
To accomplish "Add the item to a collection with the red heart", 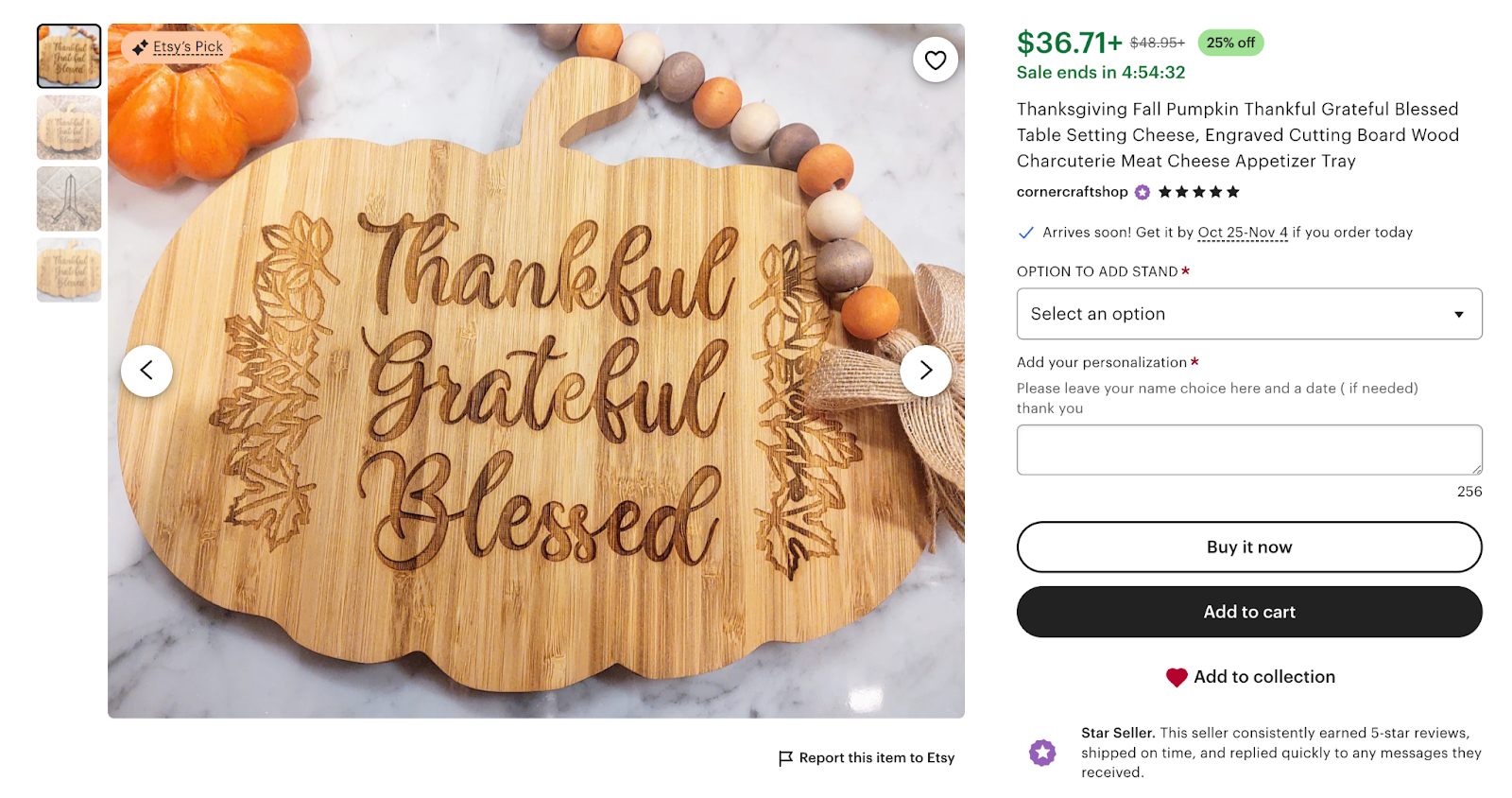I will (x=1175, y=677).
